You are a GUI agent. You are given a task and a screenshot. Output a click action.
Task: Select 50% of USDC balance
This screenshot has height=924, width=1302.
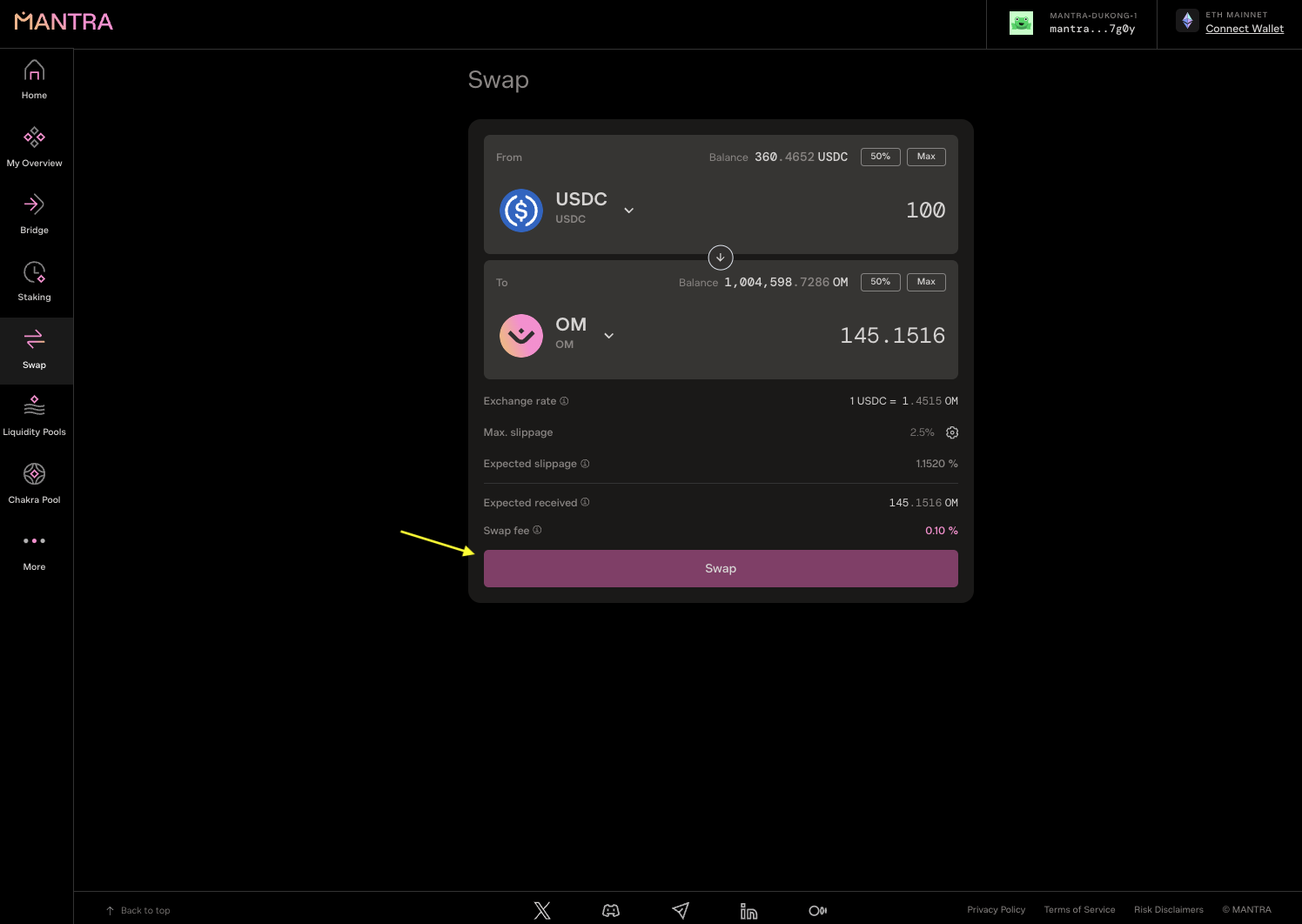pos(880,157)
